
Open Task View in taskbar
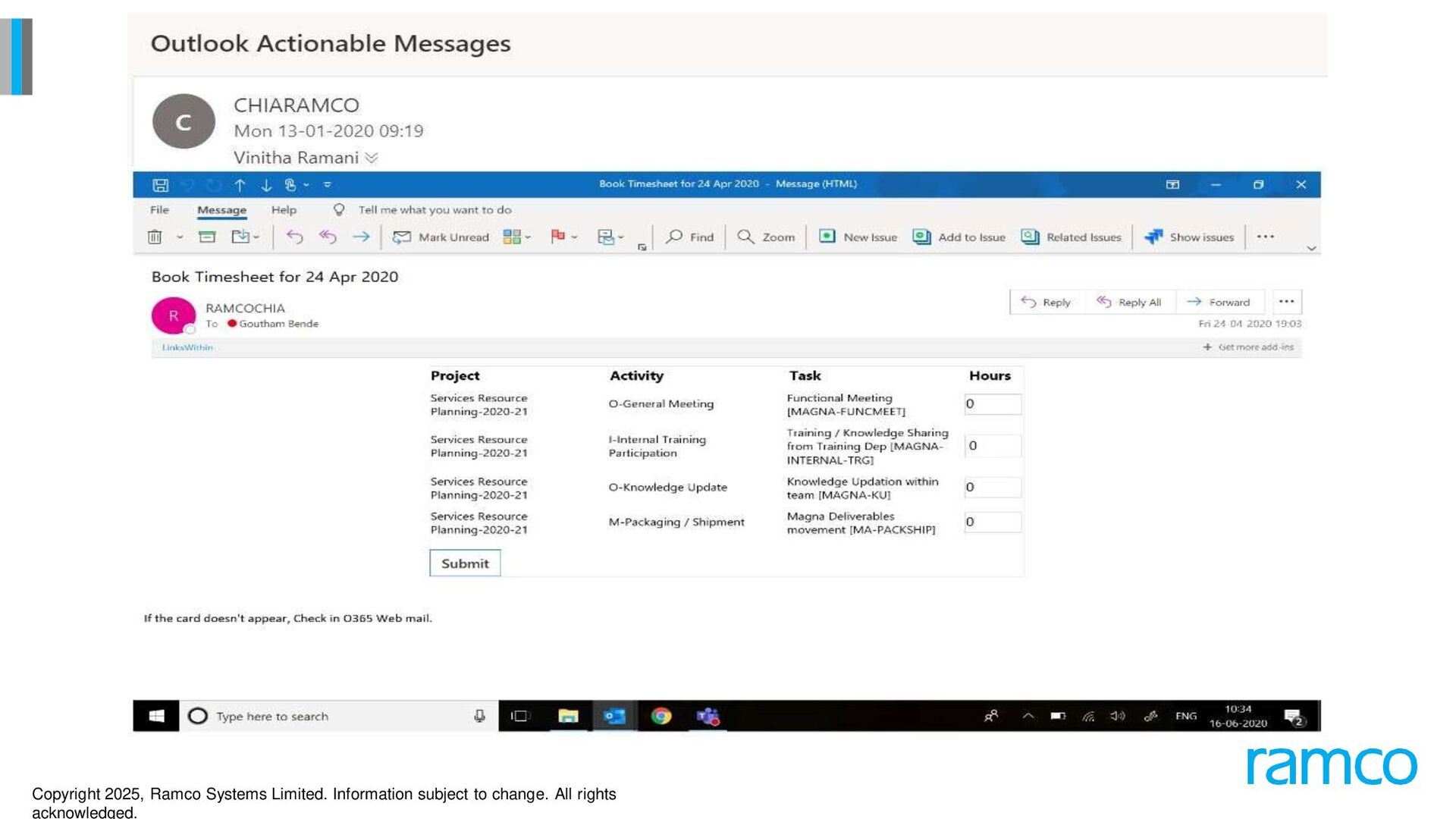(520, 716)
